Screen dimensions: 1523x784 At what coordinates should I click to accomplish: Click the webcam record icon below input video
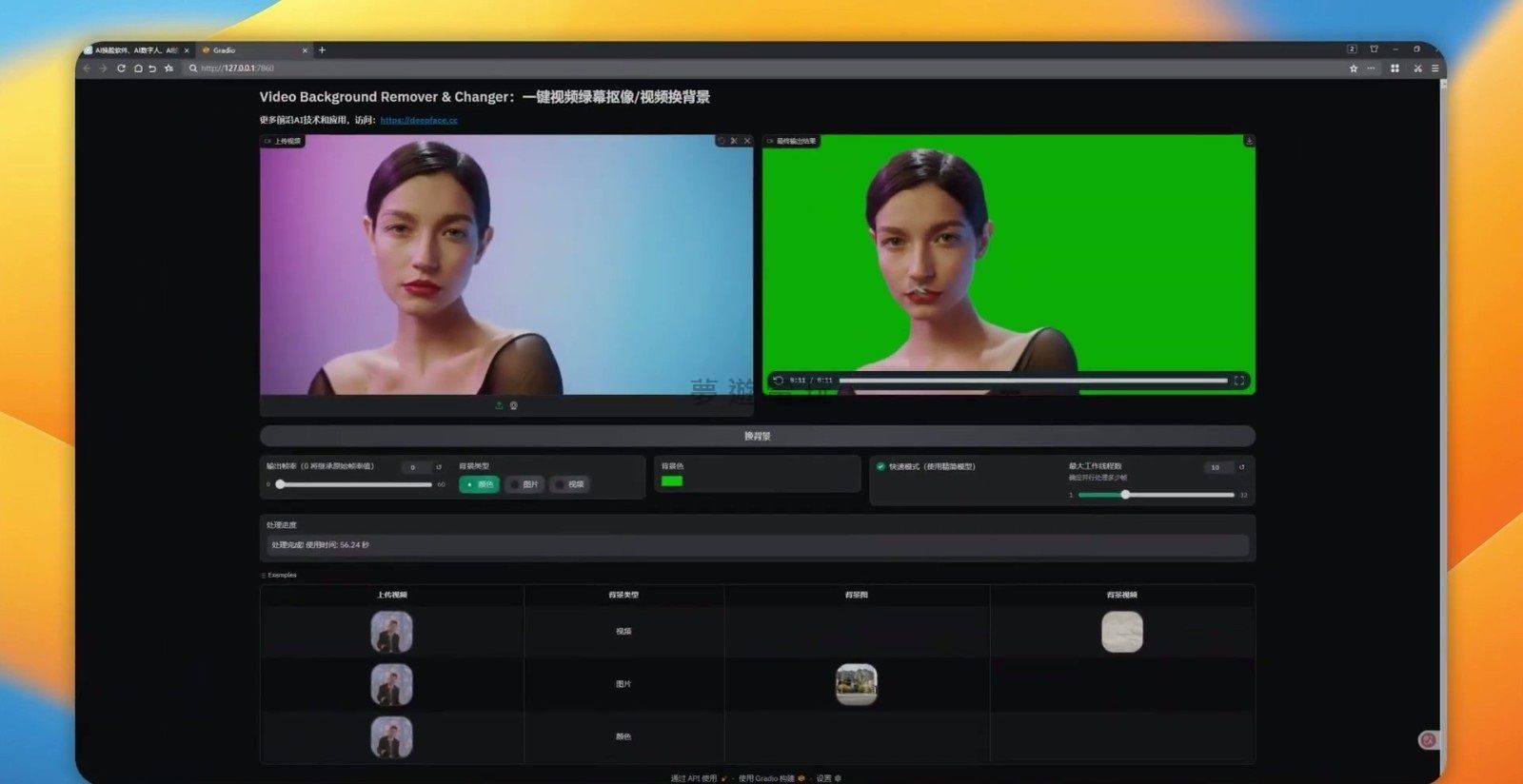[514, 406]
